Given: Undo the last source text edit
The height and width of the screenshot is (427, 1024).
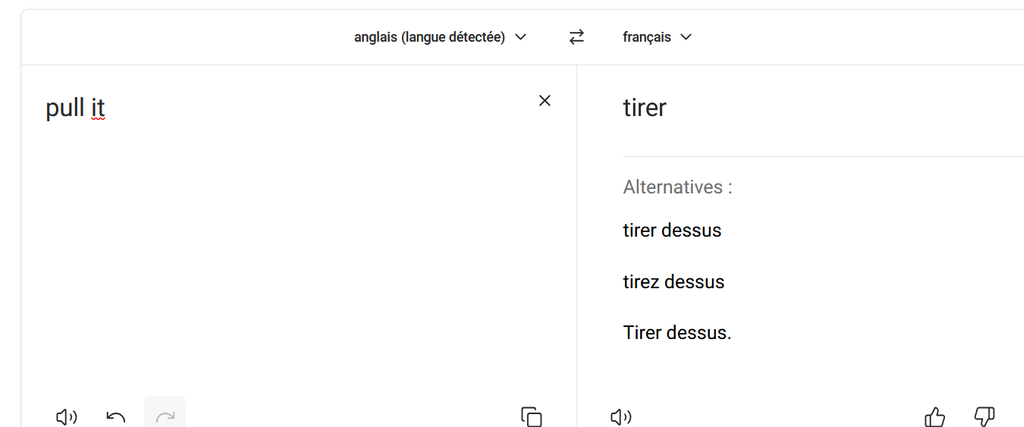Looking at the screenshot, I should (x=116, y=417).
